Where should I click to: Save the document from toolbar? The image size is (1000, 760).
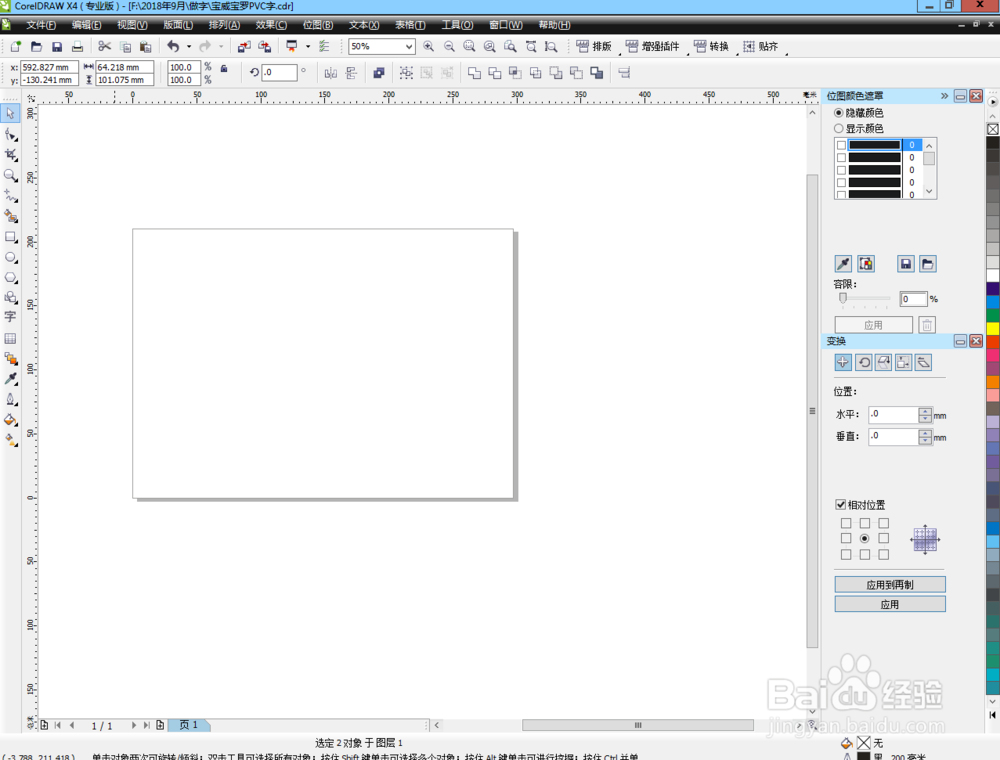click(57, 47)
